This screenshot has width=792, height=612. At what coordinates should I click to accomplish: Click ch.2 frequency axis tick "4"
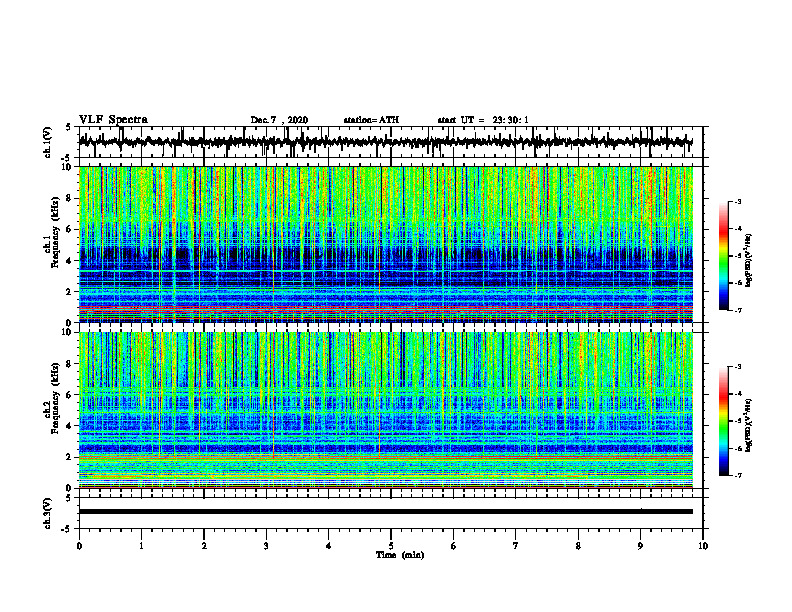coord(70,426)
